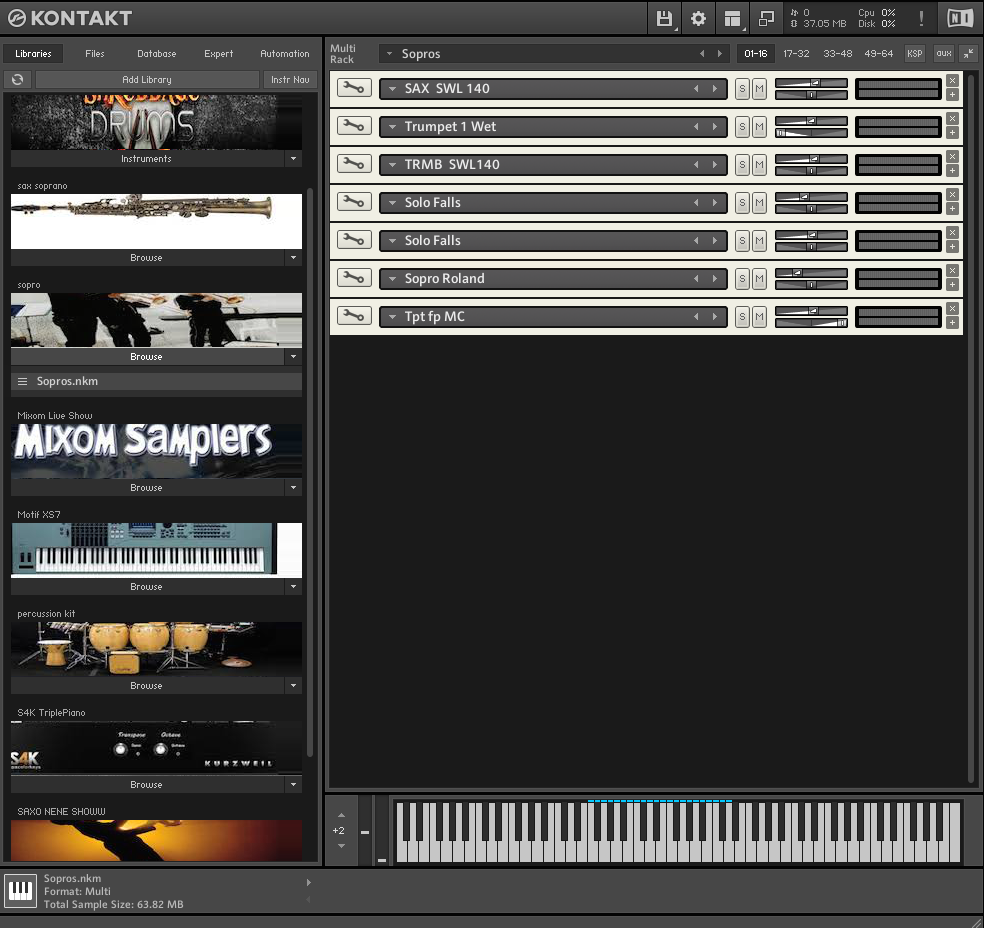Expand SAX SWL 140 with plus button

tap(952, 95)
